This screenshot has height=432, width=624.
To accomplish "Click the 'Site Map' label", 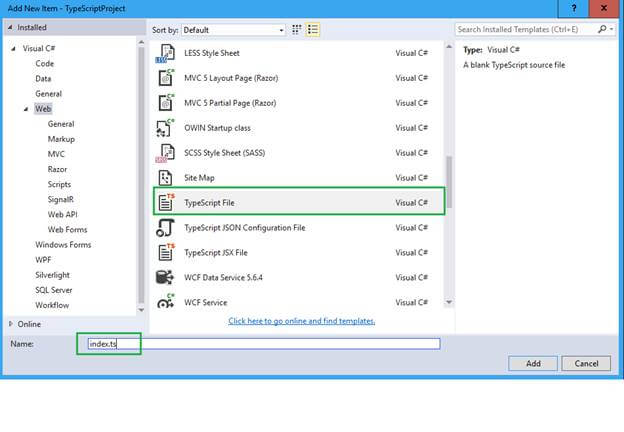I will (199, 178).
